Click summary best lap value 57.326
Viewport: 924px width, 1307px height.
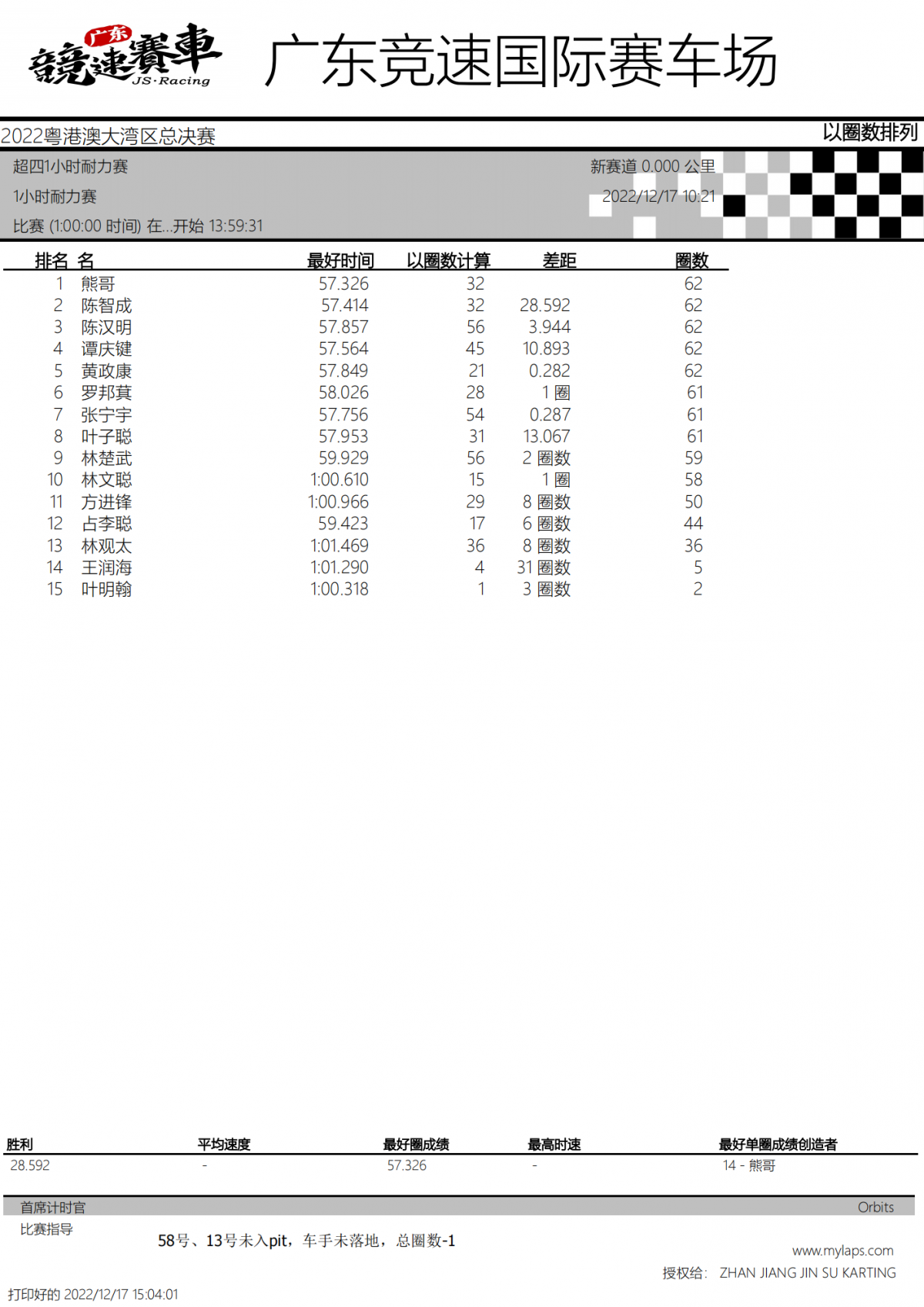pos(407,1165)
